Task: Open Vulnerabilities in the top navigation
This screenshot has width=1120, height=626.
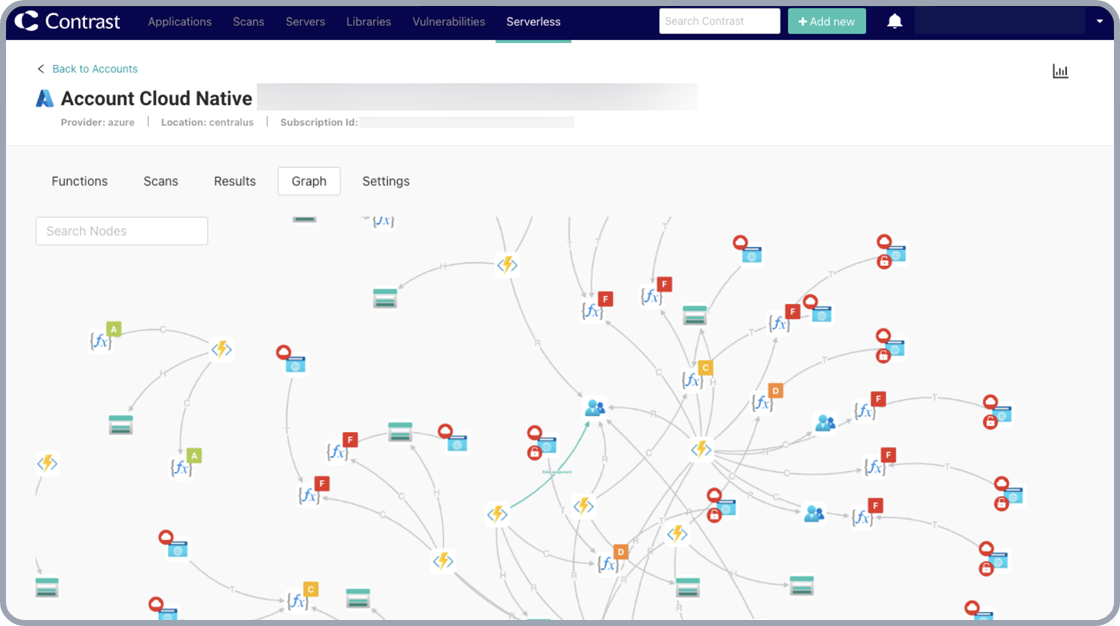Action: click(x=448, y=21)
